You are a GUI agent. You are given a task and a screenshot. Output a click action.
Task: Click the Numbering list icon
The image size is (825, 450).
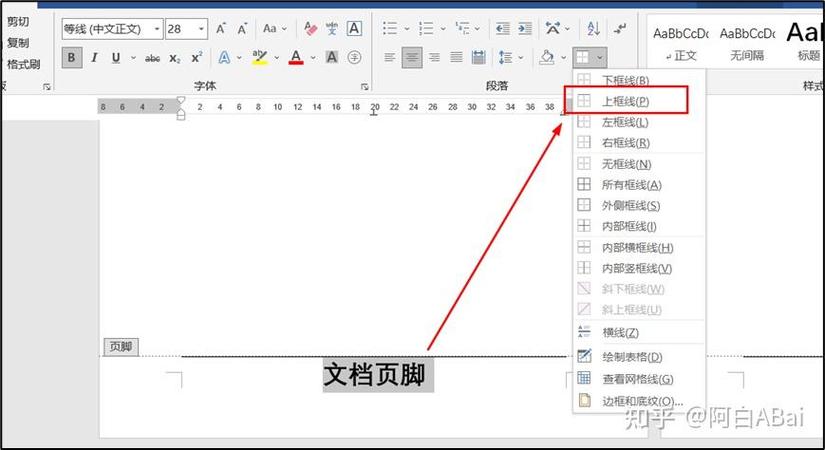click(x=426, y=28)
